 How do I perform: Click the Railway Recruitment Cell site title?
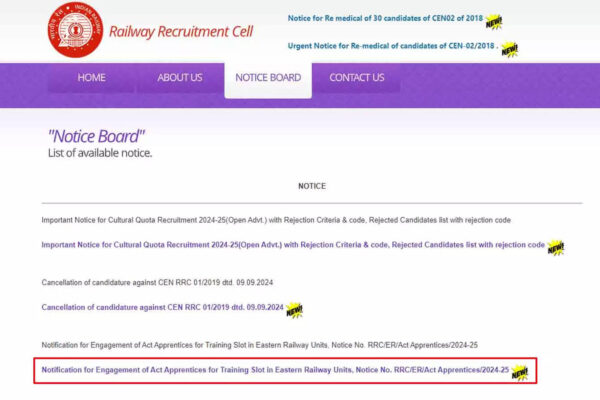181,31
